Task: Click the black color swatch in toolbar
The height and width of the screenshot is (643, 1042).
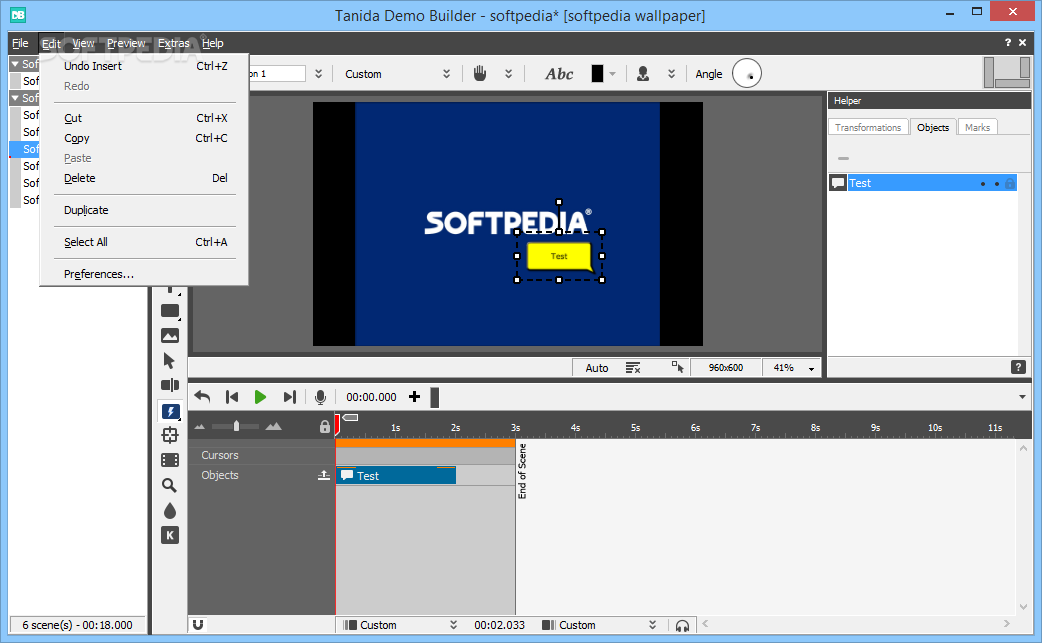Action: (x=597, y=74)
